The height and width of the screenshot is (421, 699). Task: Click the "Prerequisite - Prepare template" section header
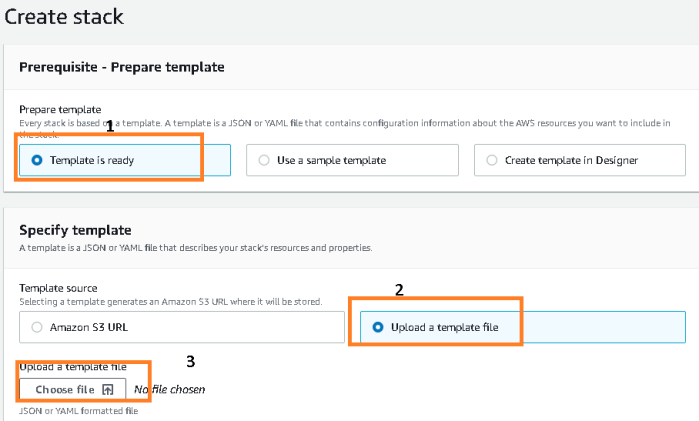[x=121, y=67]
